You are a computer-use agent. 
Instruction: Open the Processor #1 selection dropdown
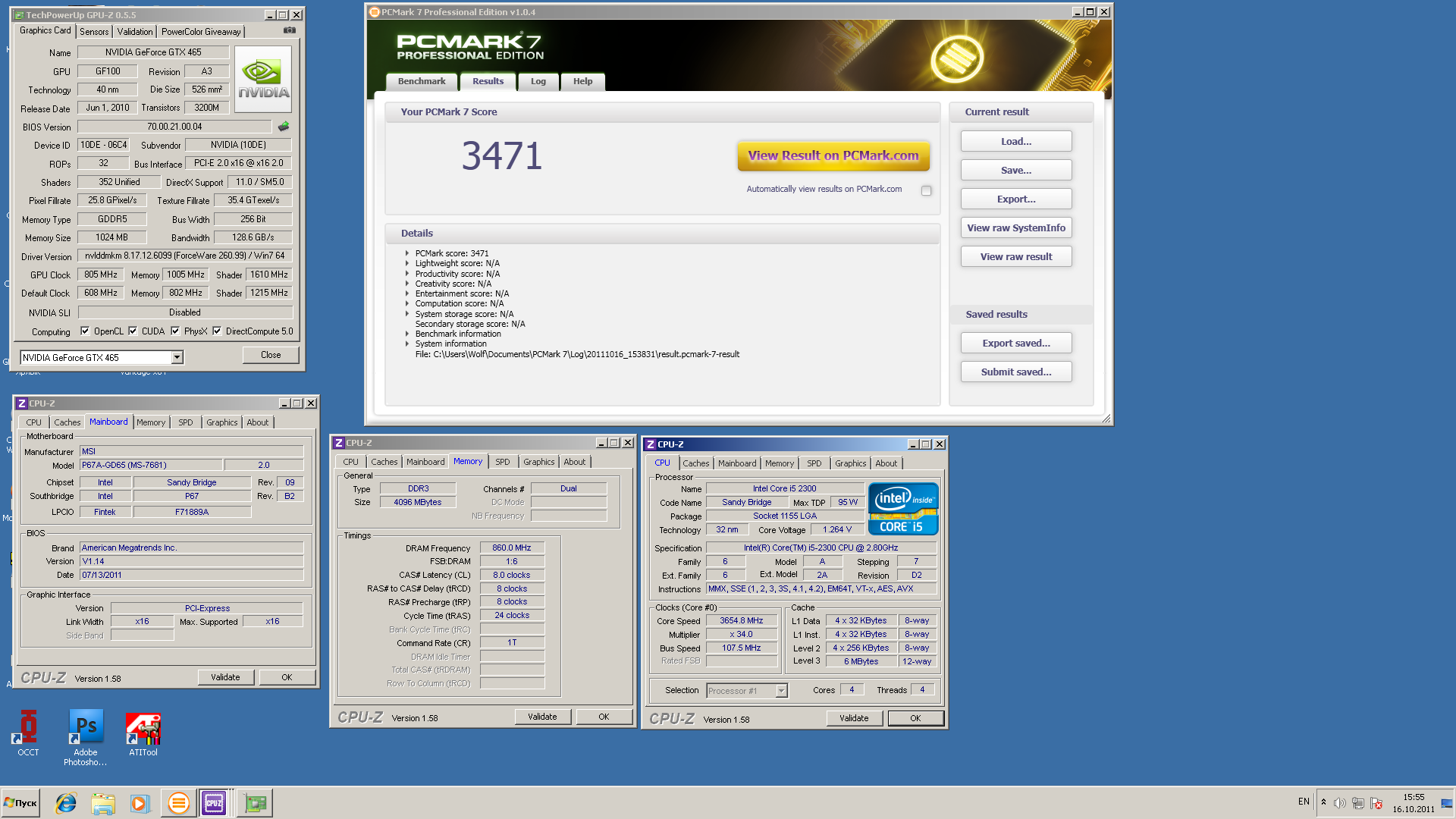(x=781, y=691)
